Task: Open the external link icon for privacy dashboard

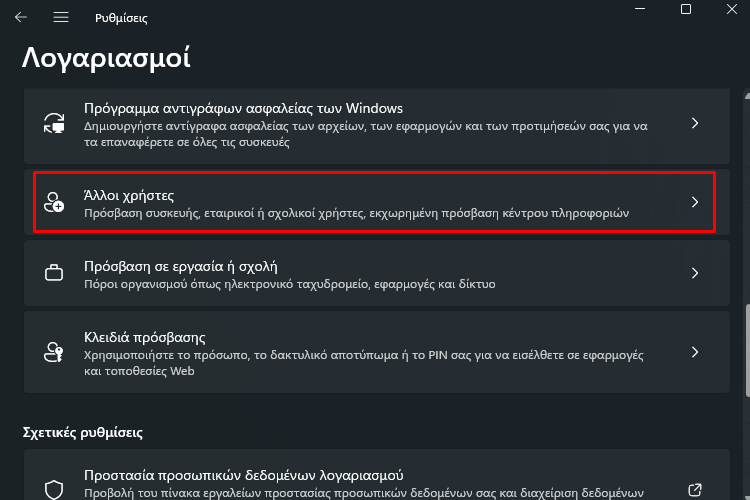Action: point(695,489)
